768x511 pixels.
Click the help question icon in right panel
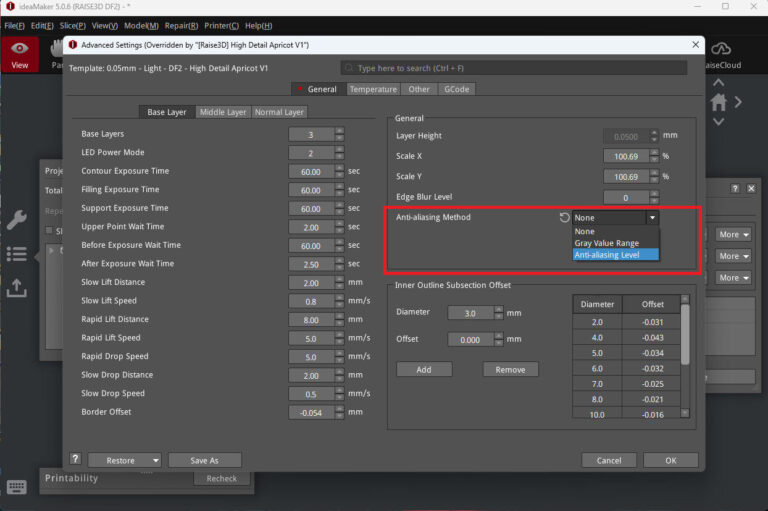pyautogui.click(x=735, y=188)
